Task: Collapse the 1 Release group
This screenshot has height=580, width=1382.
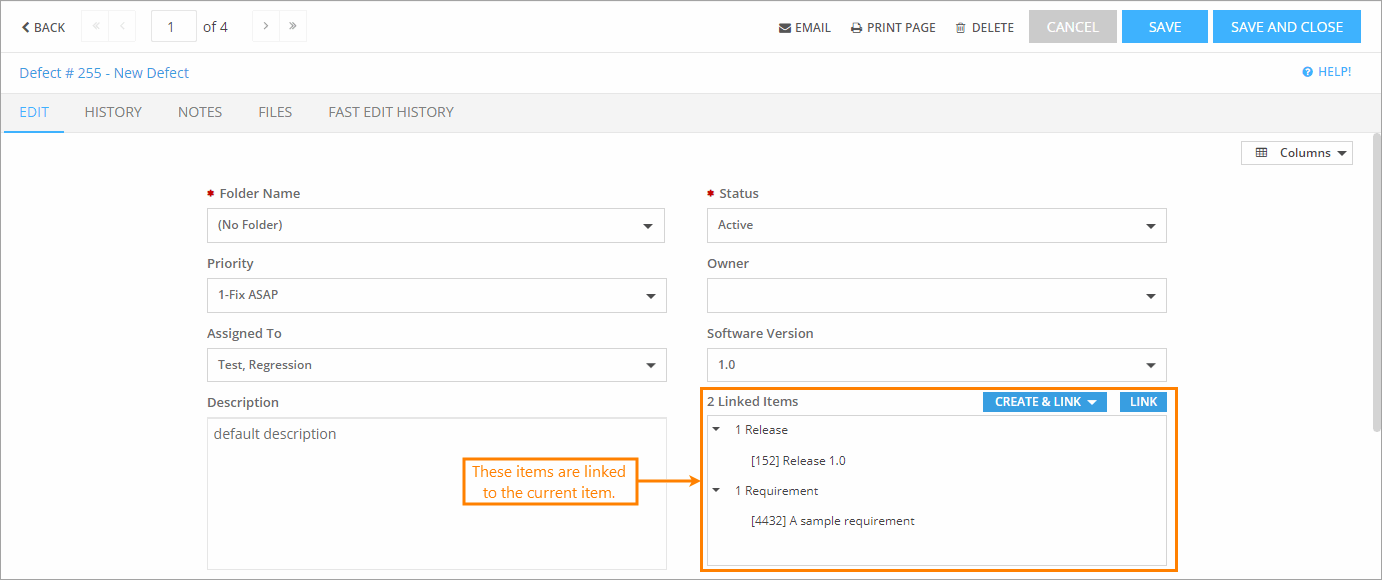Action: click(x=715, y=429)
